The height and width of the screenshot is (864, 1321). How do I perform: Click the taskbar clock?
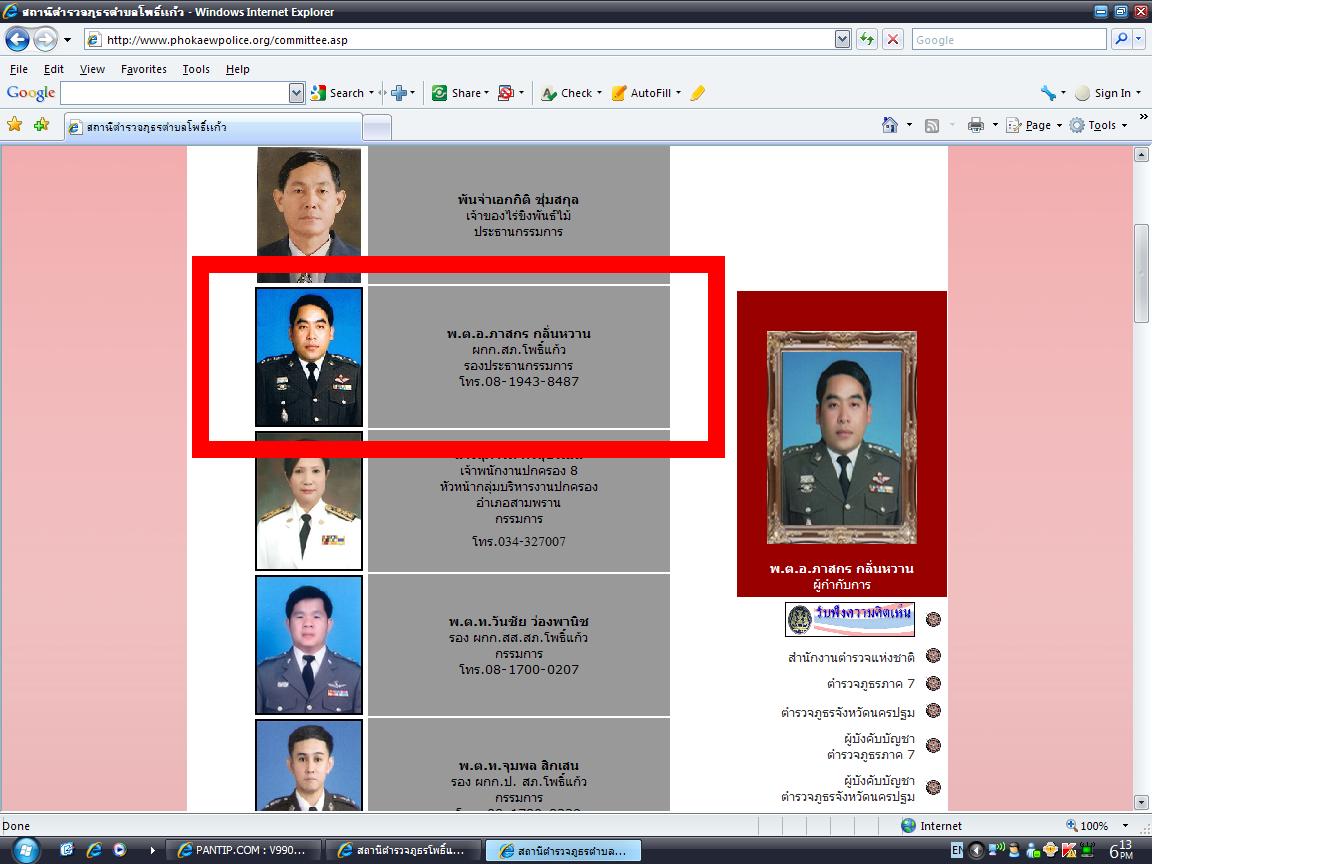click(1122, 850)
